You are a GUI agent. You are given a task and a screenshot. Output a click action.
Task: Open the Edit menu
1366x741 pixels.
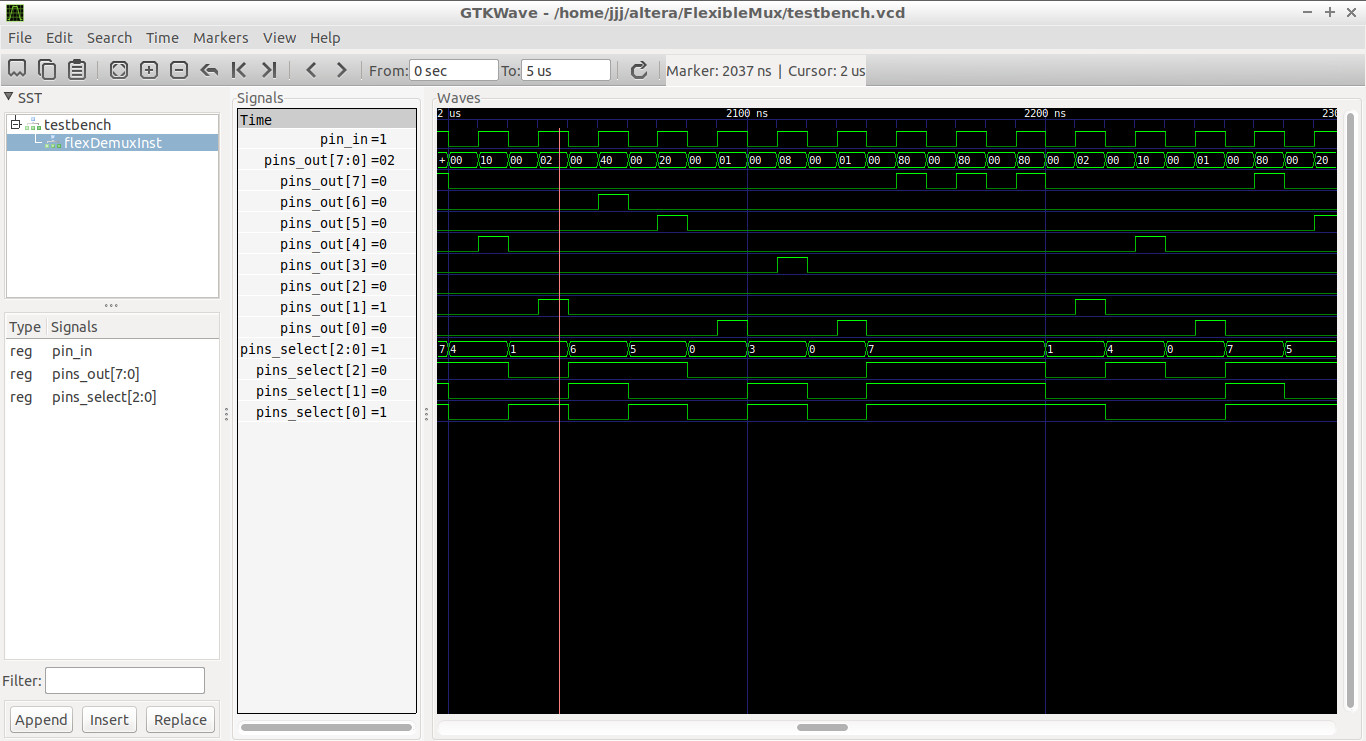click(x=59, y=38)
